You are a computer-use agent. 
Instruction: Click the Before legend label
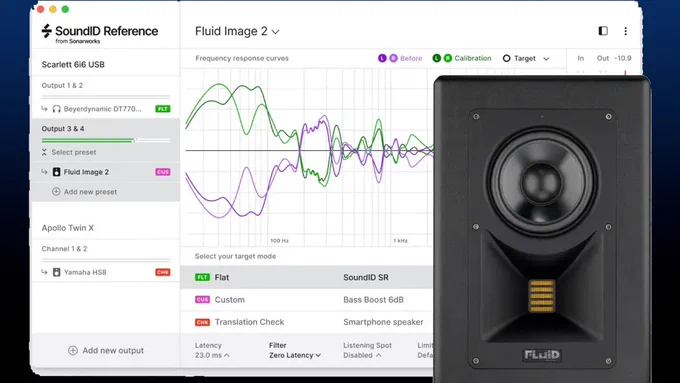pyautogui.click(x=411, y=58)
